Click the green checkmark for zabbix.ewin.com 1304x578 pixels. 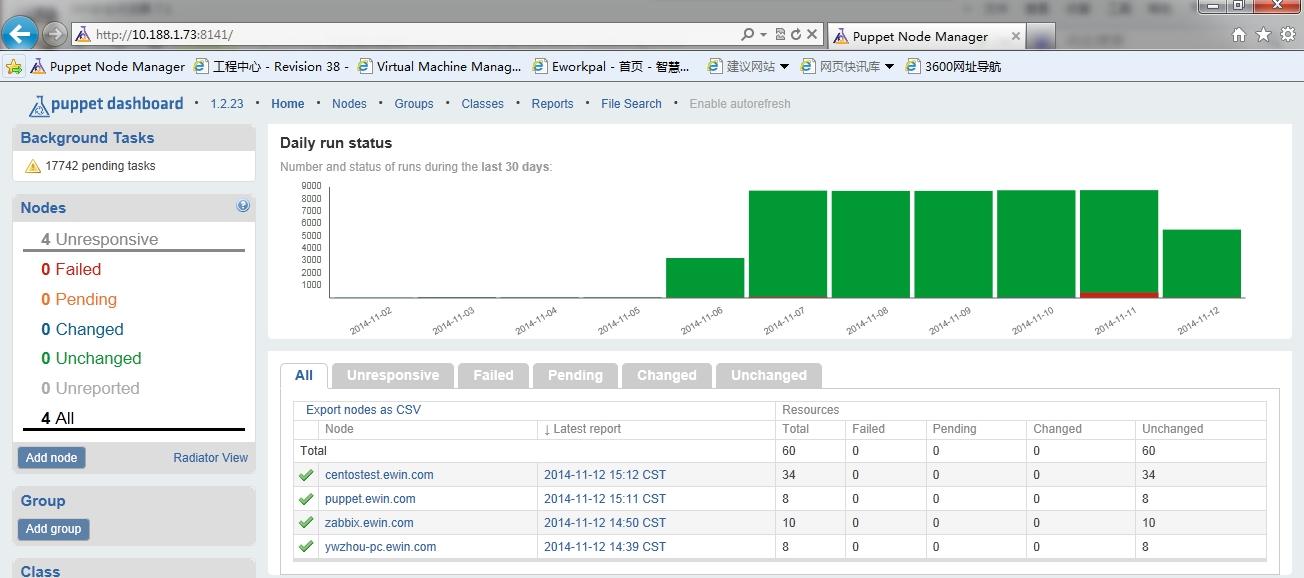[306, 523]
